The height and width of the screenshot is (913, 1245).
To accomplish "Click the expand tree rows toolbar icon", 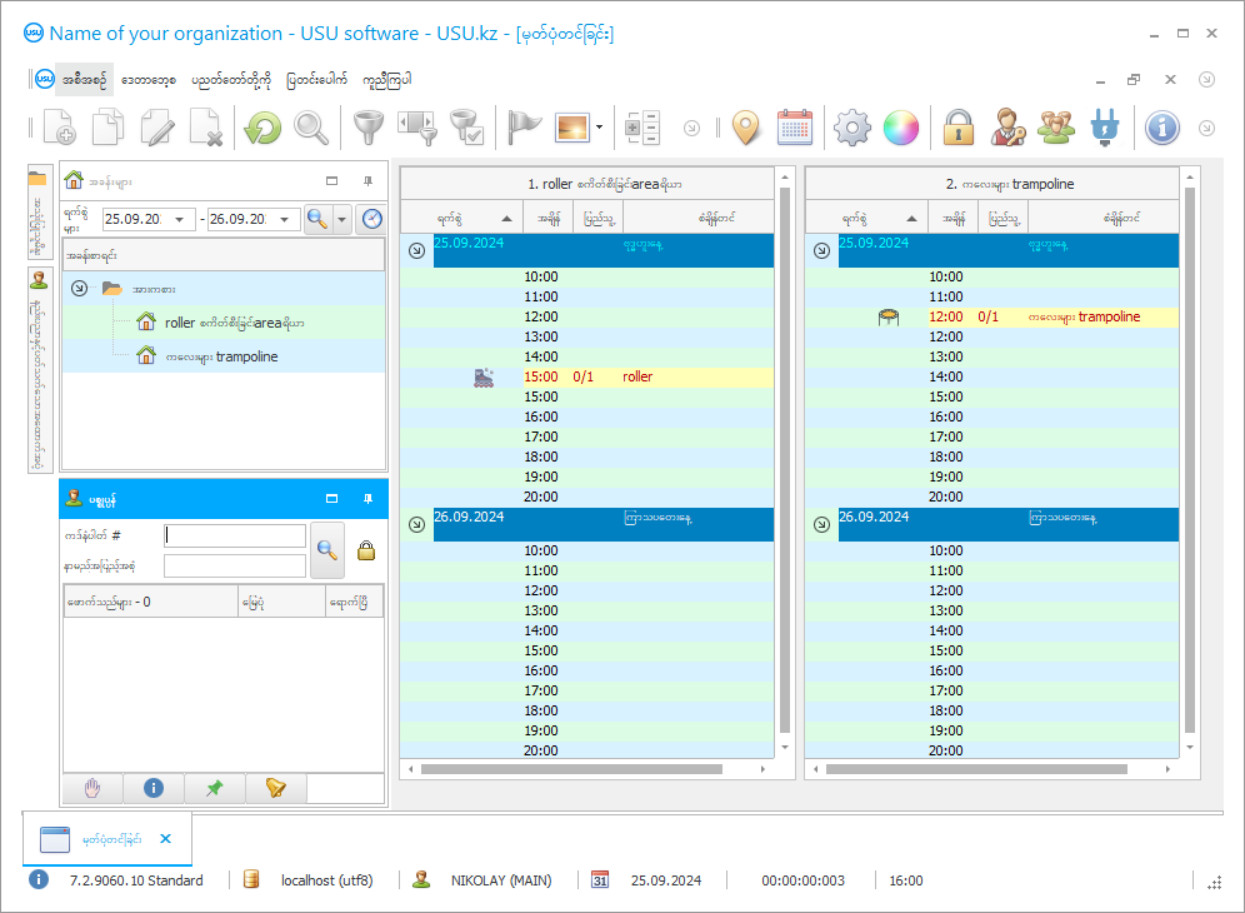I will (x=643, y=128).
